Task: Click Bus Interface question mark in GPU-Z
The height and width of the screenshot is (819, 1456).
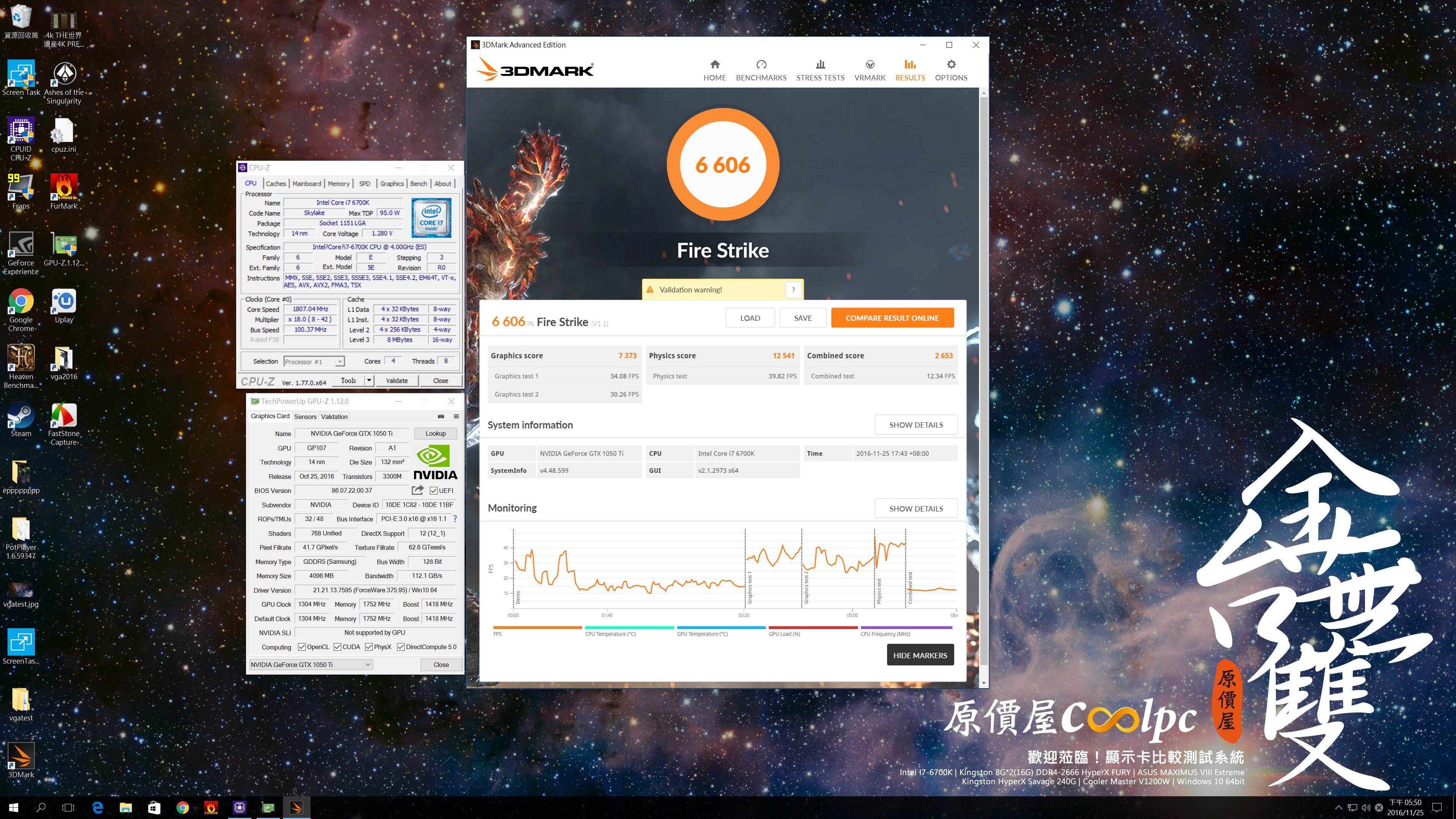Action: (x=455, y=518)
